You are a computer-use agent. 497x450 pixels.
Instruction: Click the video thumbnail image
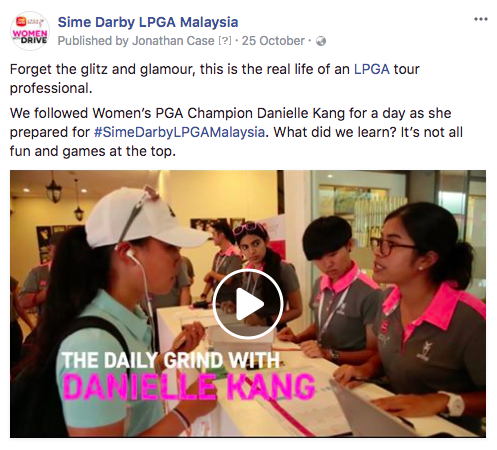248,304
